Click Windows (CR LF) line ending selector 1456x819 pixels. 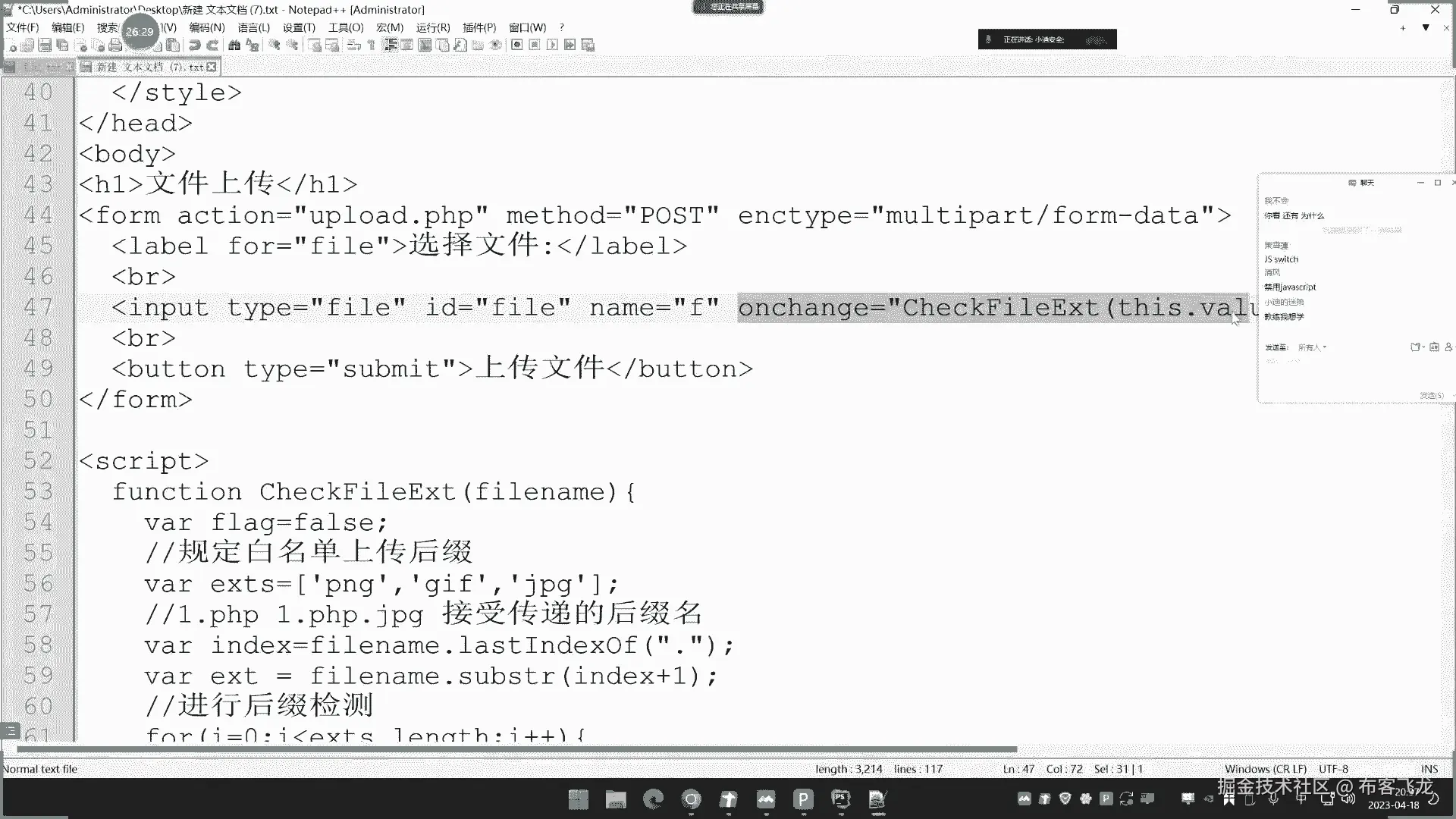[x=1265, y=769]
